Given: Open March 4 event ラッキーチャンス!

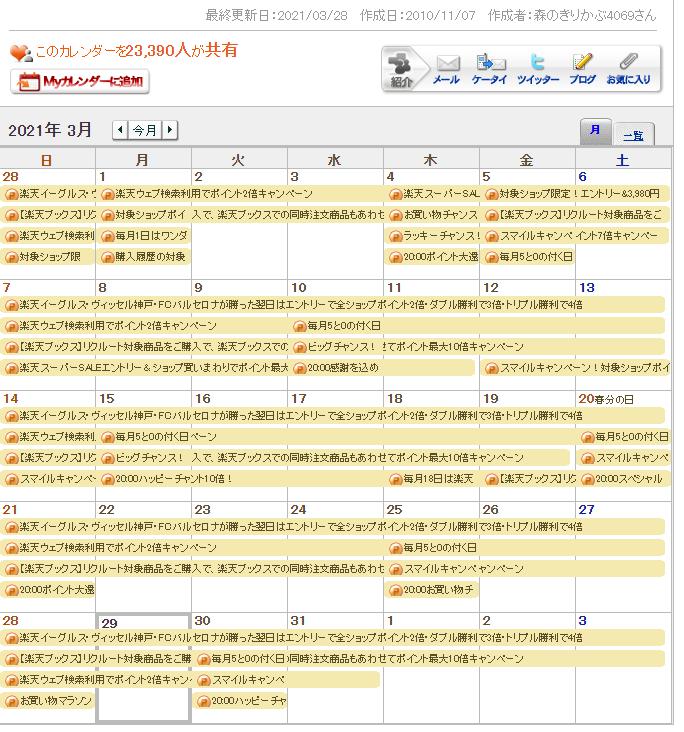Looking at the screenshot, I should tap(432, 236).
